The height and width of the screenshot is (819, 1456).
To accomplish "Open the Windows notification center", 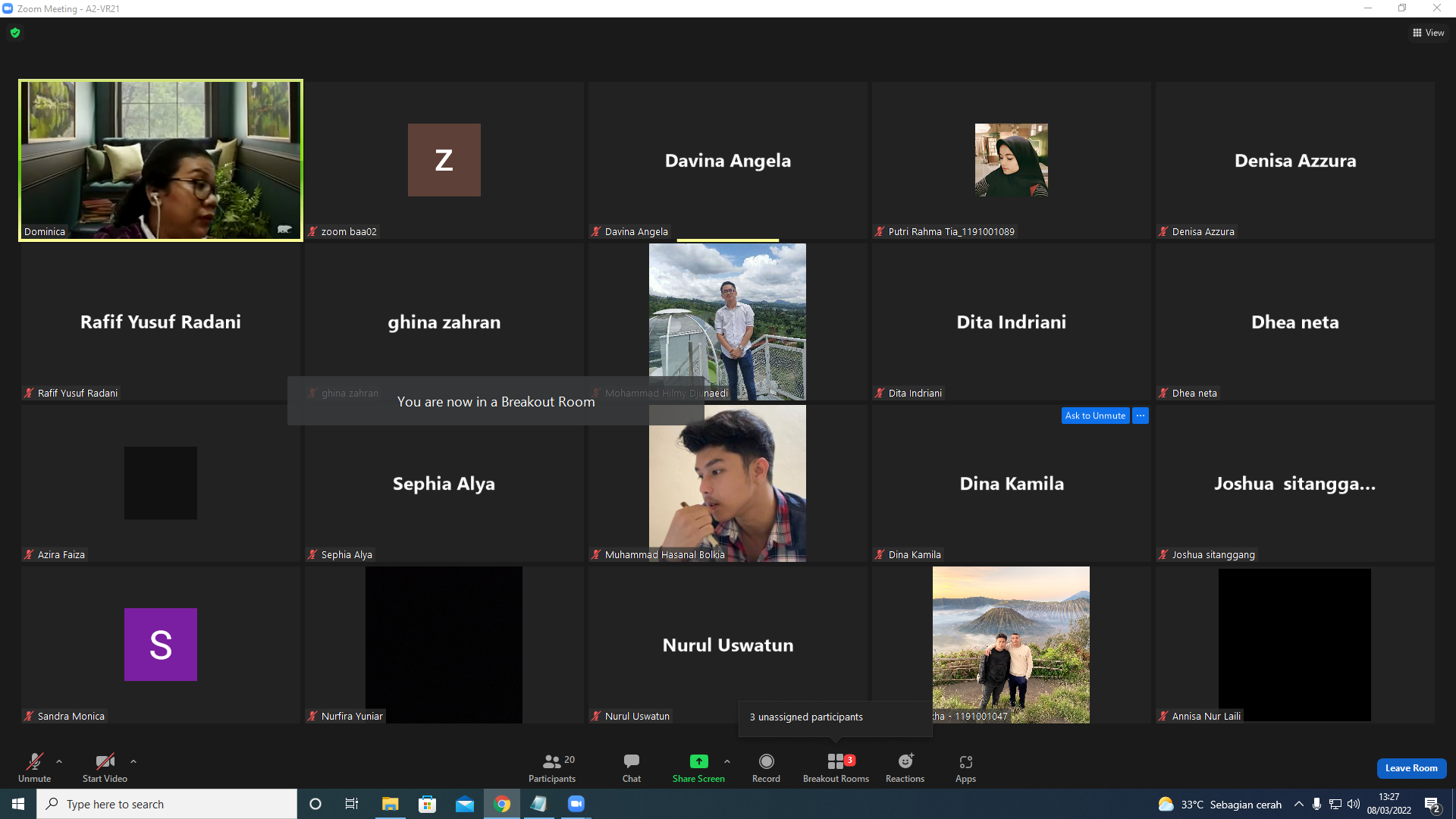I will (1432, 804).
